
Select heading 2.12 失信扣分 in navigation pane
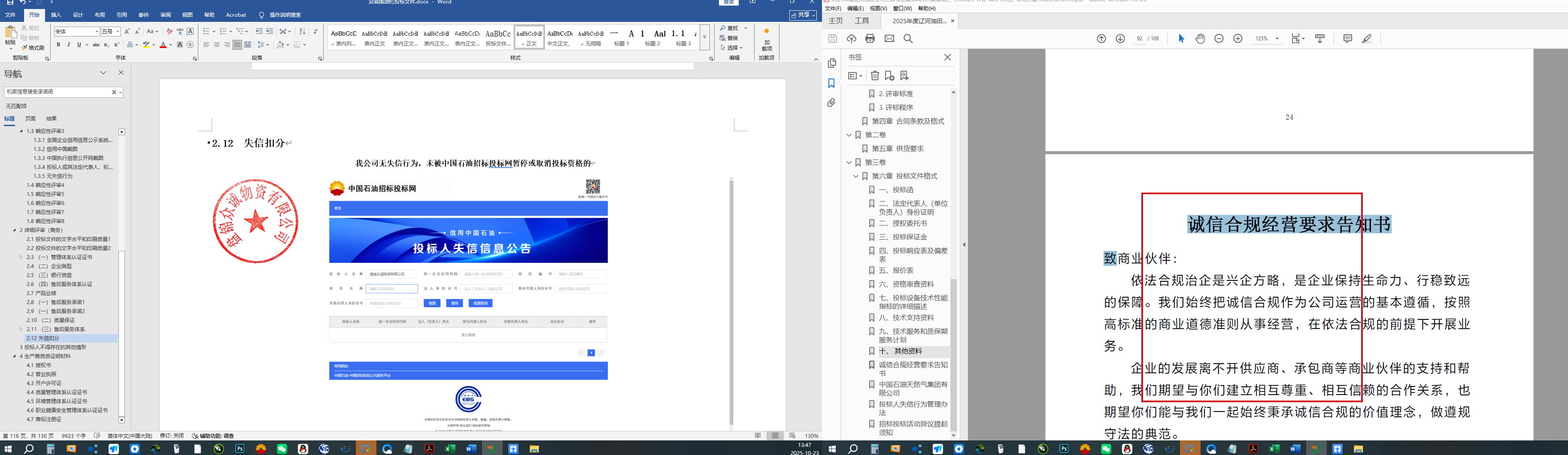pos(70,338)
